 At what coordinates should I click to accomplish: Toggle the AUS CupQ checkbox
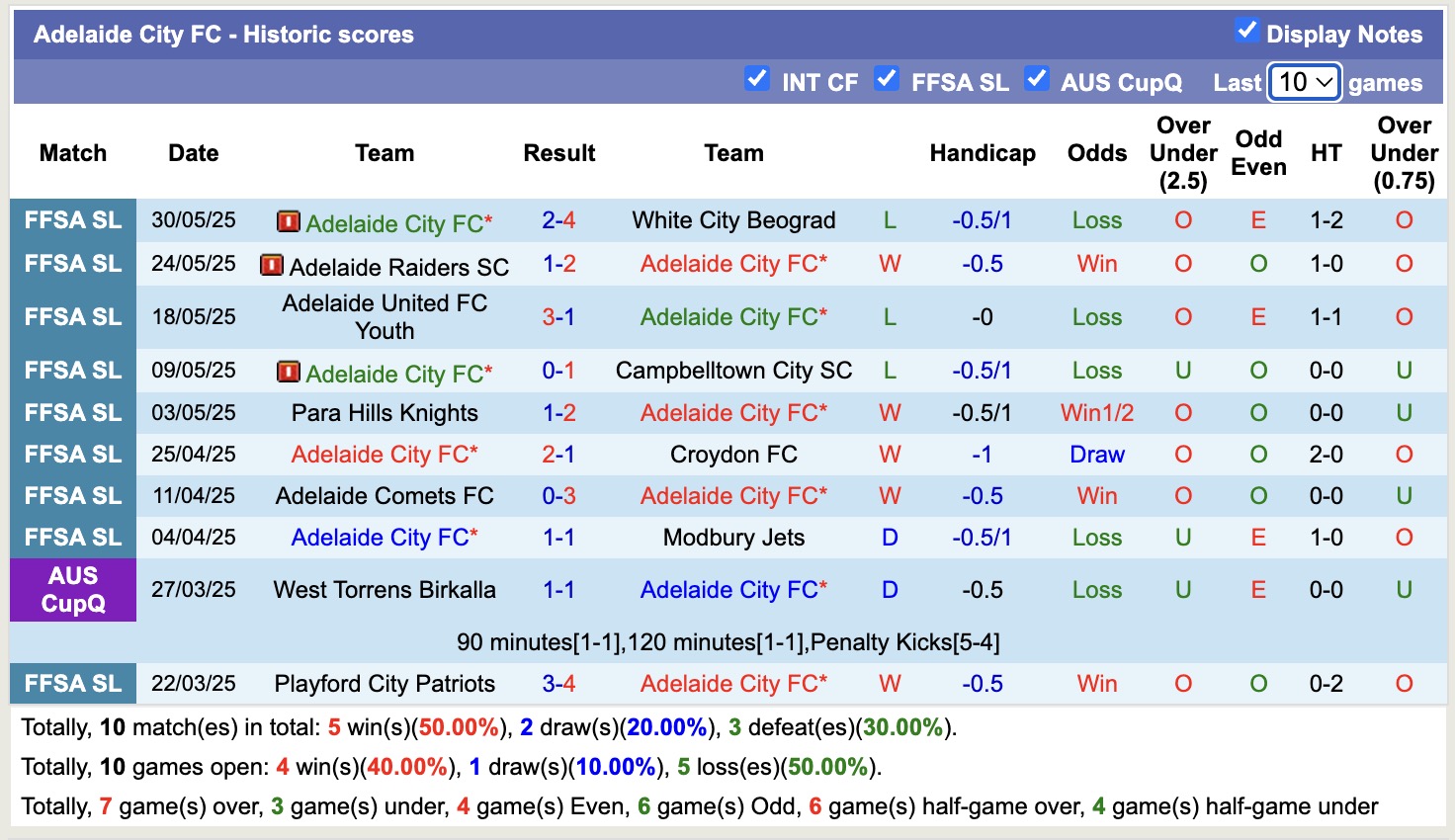pos(1037,78)
